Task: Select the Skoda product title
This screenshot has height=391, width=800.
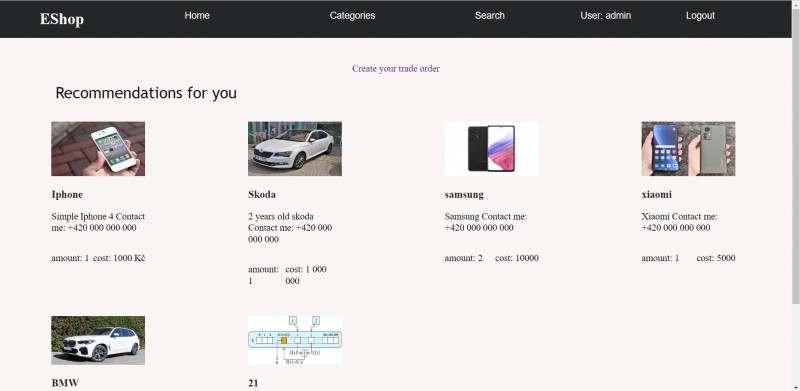Action: click(x=262, y=194)
